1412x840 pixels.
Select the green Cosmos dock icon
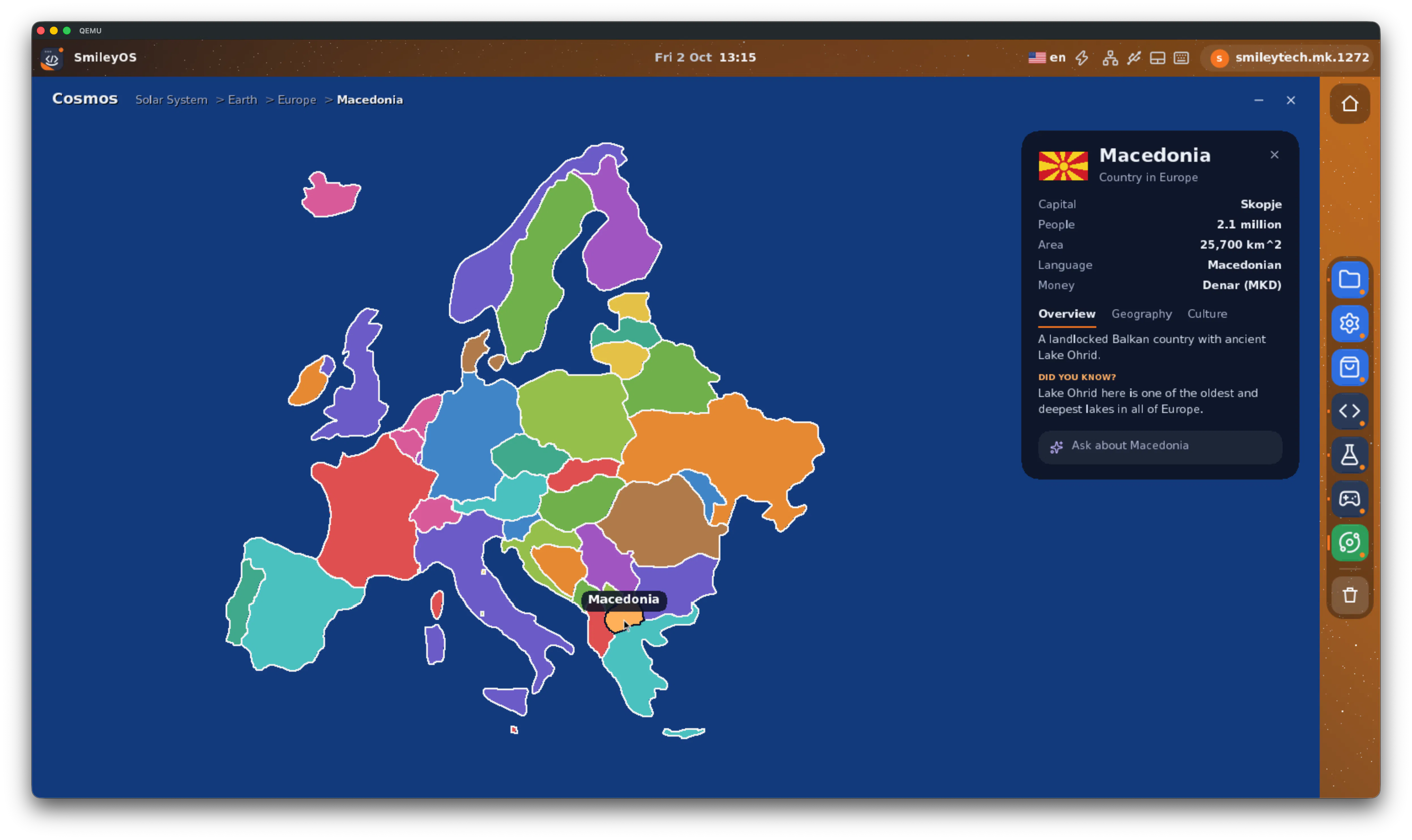[x=1350, y=543]
